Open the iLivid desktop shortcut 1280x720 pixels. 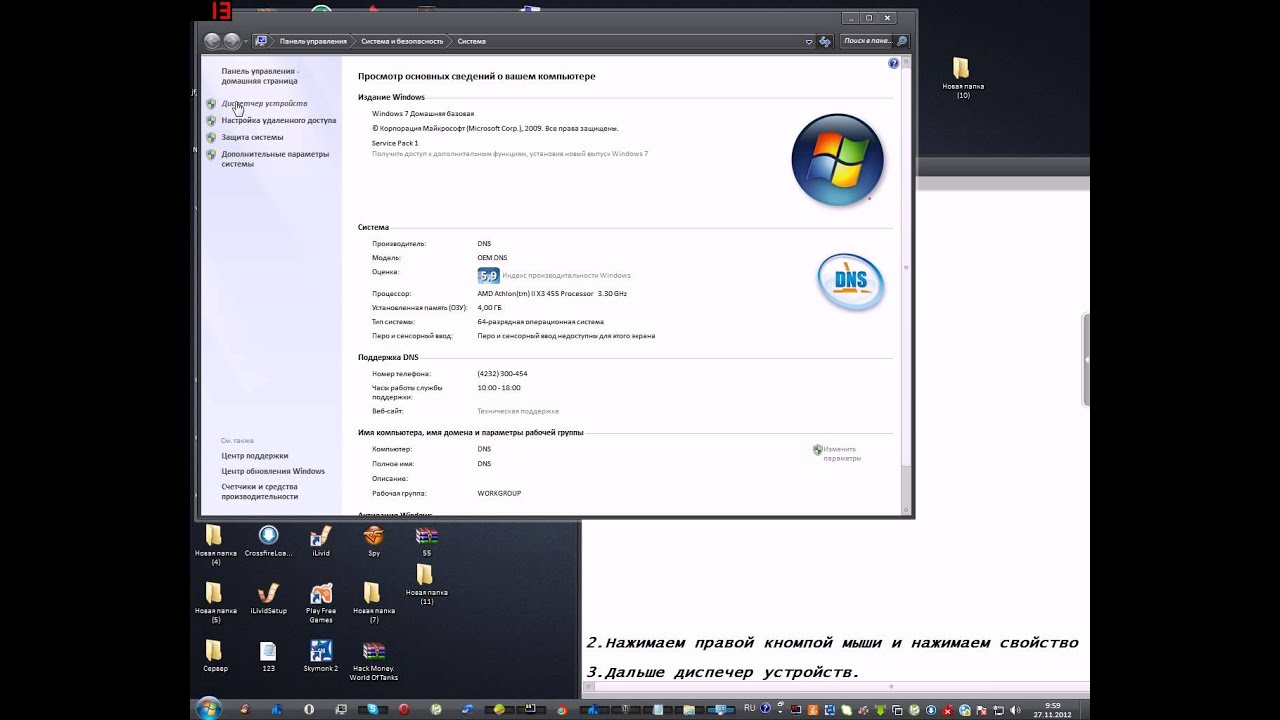(321, 542)
